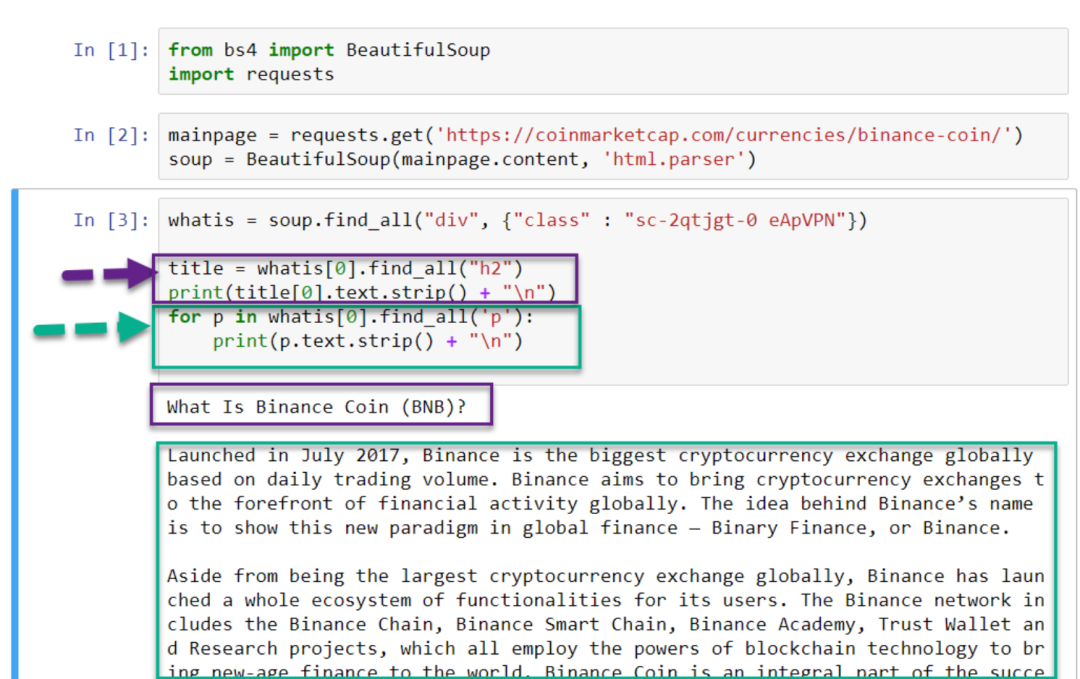
Task: Click the "sc-2qtjgt-0 eApVPN" class string
Action: (x=735, y=220)
